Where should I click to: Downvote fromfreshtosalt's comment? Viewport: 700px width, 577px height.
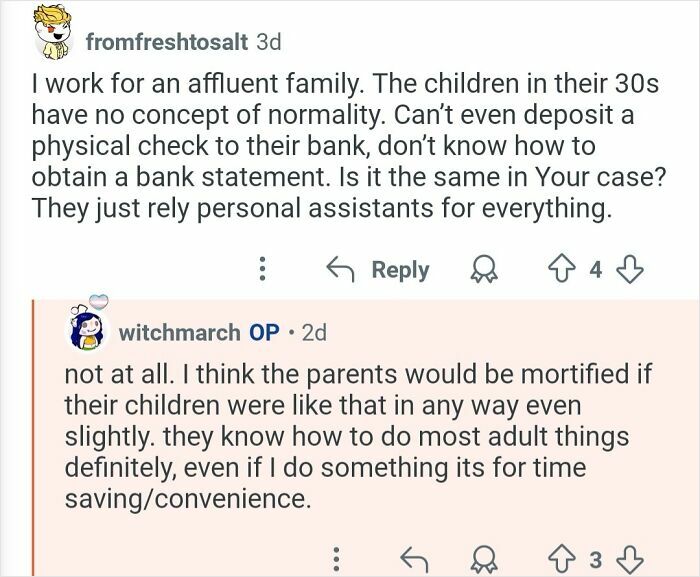coord(630,270)
